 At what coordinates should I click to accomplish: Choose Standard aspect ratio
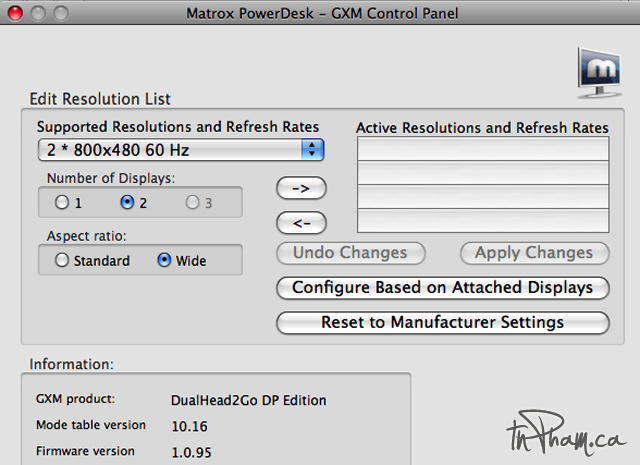click(62, 260)
